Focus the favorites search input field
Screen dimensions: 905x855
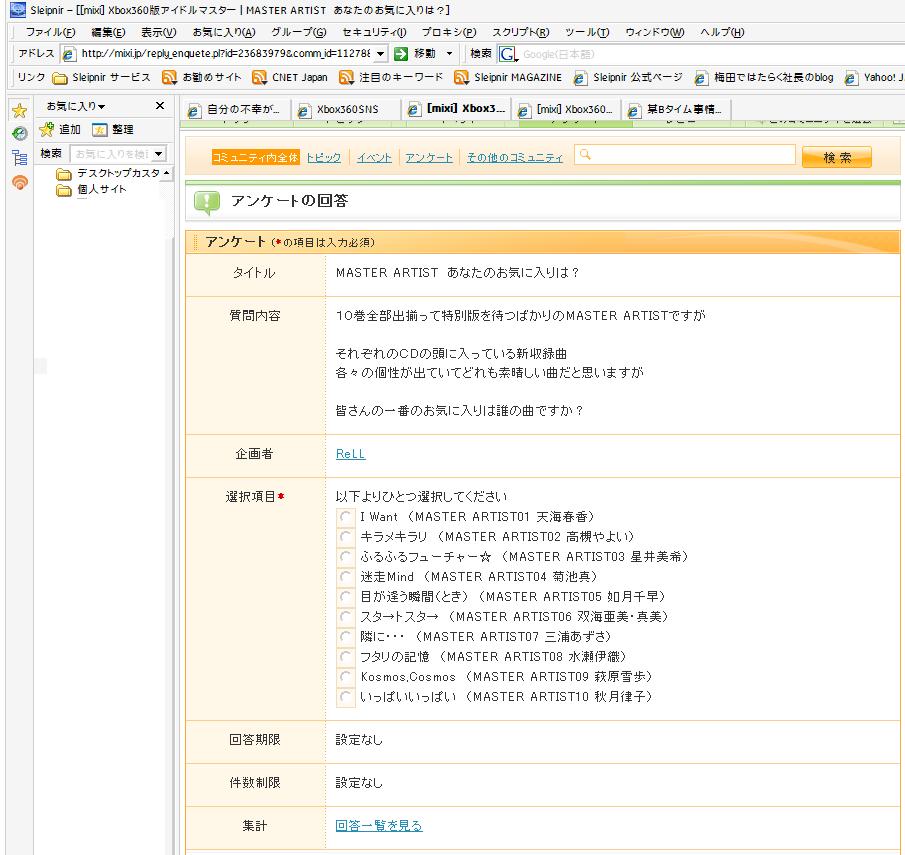point(111,154)
